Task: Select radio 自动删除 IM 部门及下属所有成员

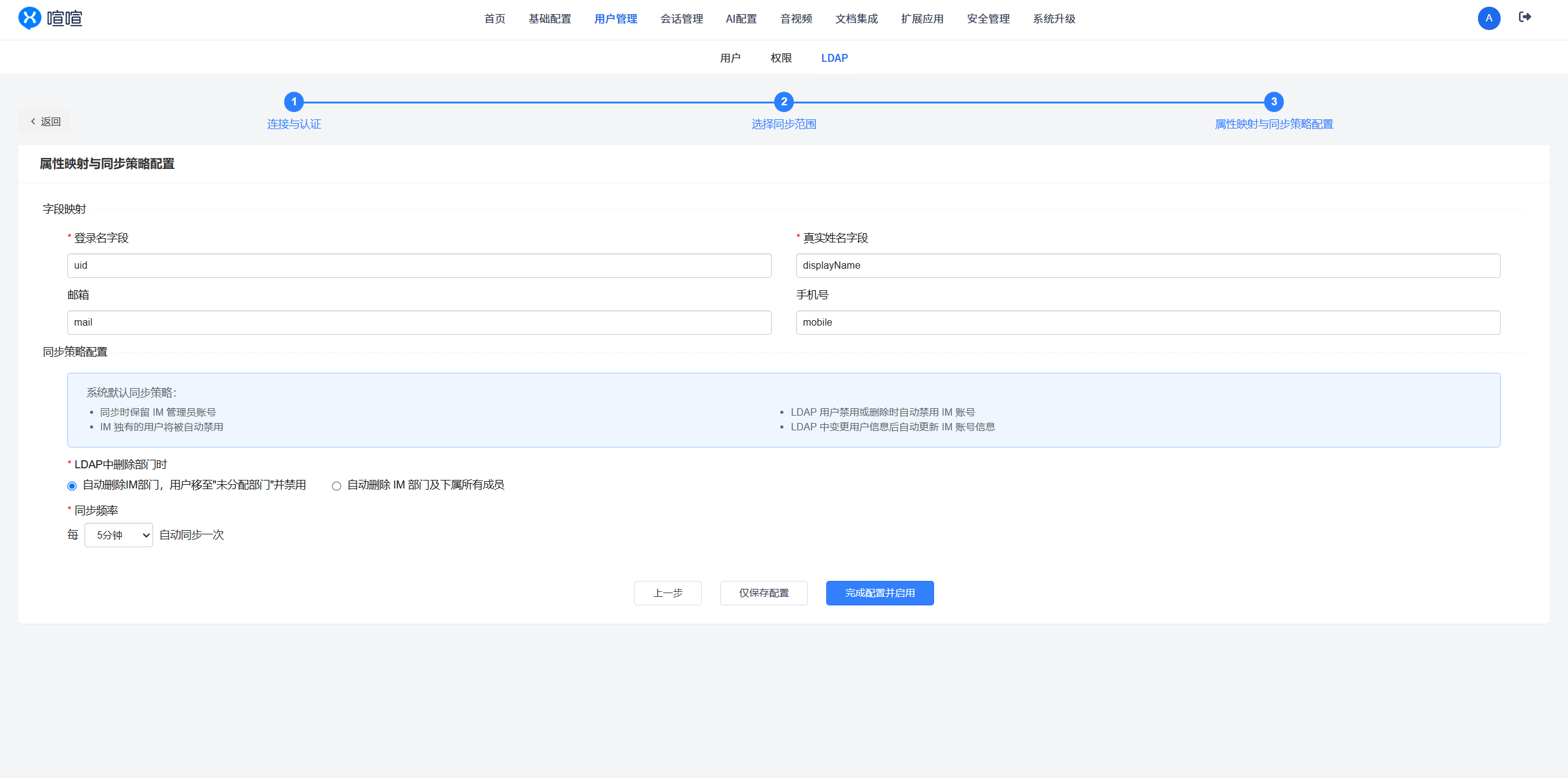Action: pyautogui.click(x=336, y=486)
